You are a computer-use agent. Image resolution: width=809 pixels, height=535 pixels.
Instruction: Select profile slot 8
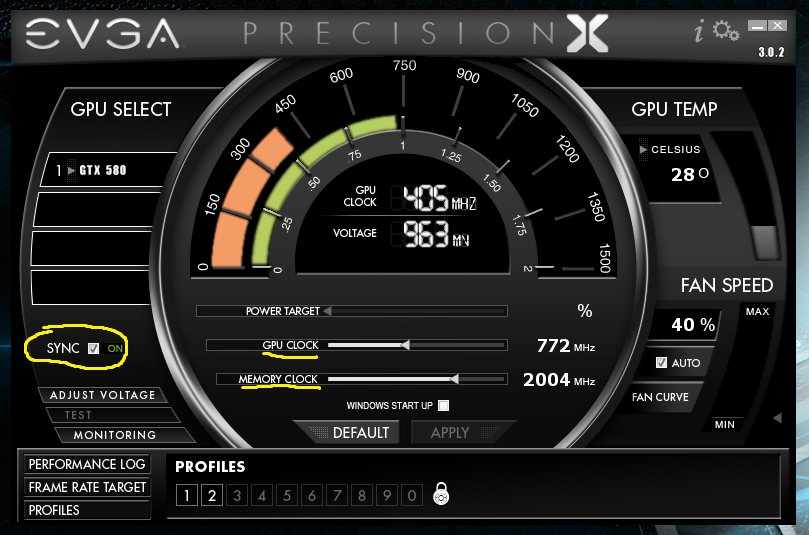coord(362,495)
